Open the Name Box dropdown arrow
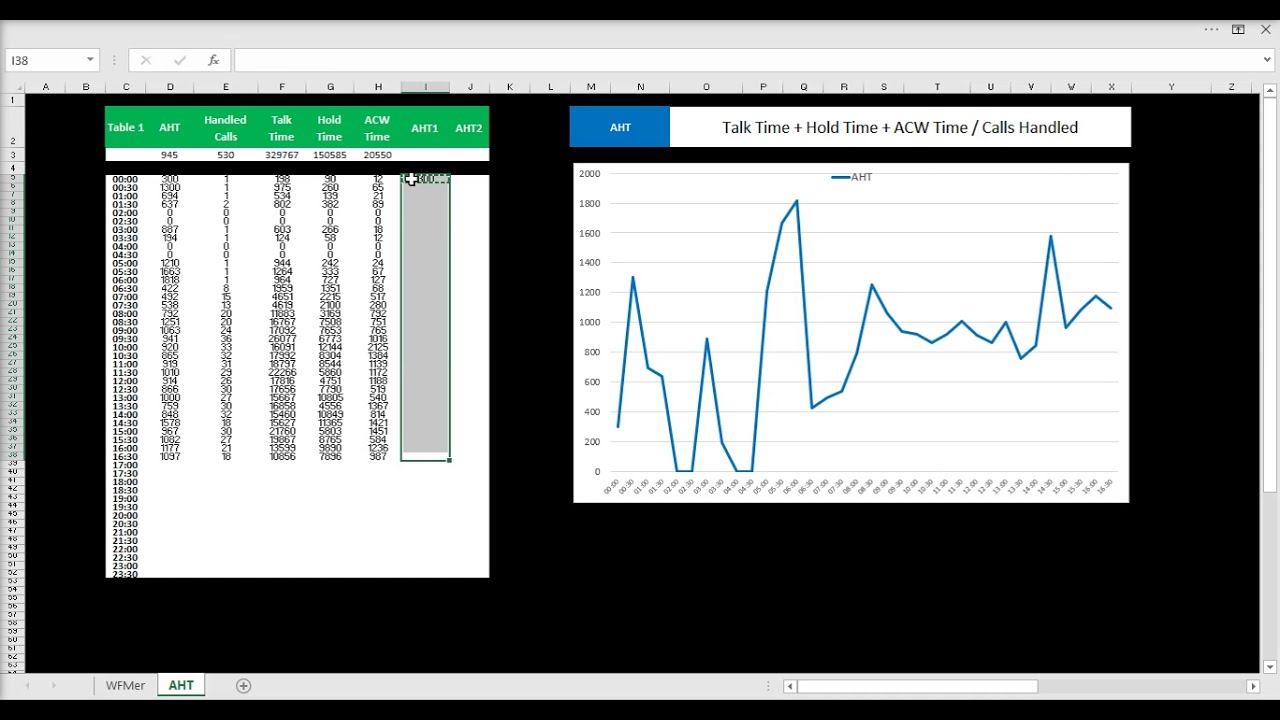1280x720 pixels. click(x=90, y=61)
